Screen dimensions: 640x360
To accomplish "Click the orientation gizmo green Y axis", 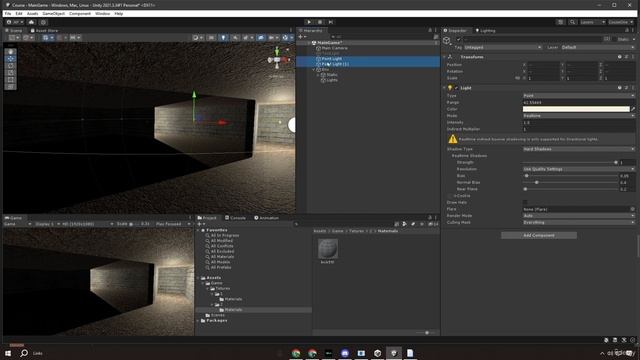I will tap(277, 51).
